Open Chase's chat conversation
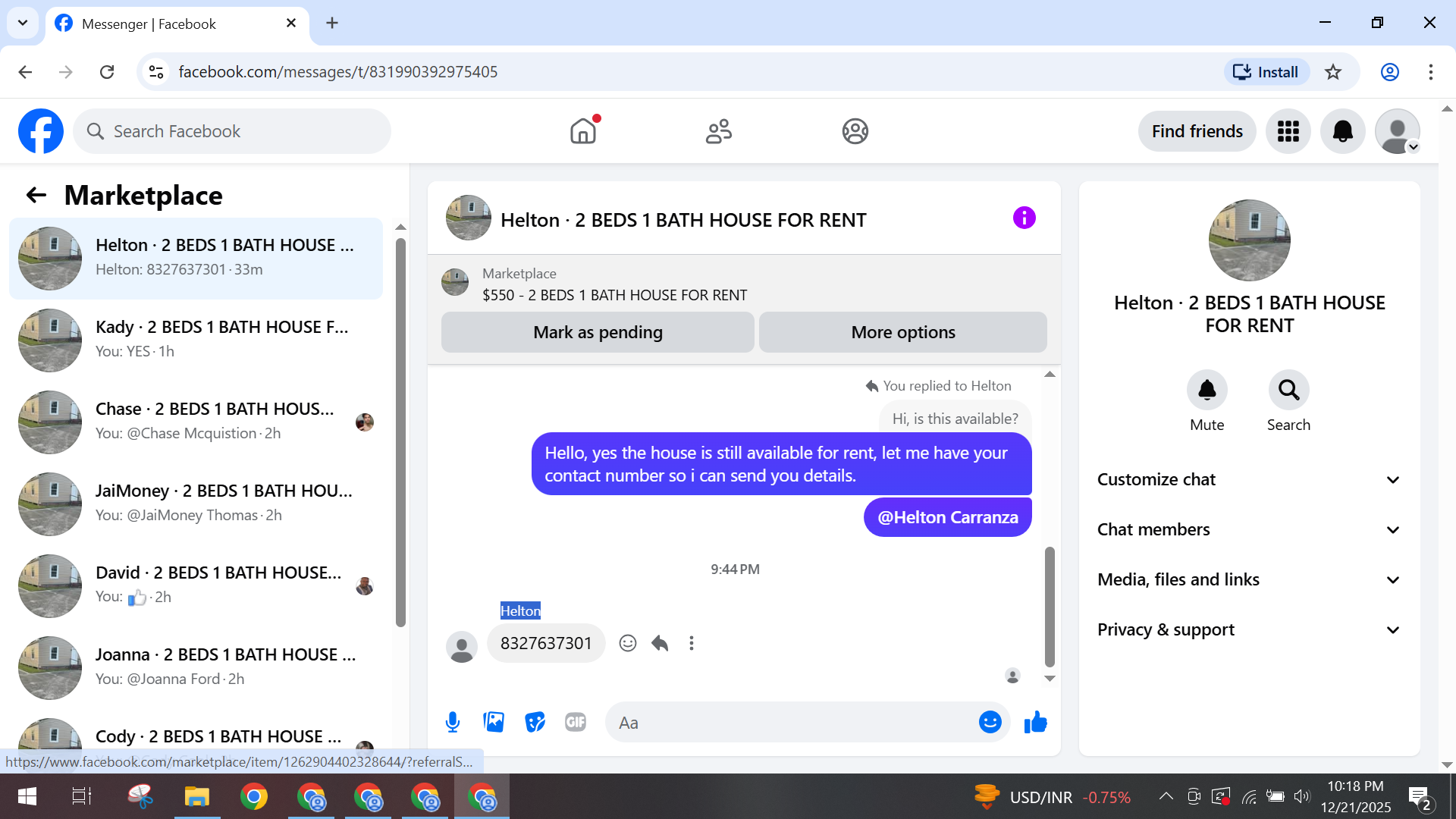This screenshot has width=1456, height=819. coord(196,422)
